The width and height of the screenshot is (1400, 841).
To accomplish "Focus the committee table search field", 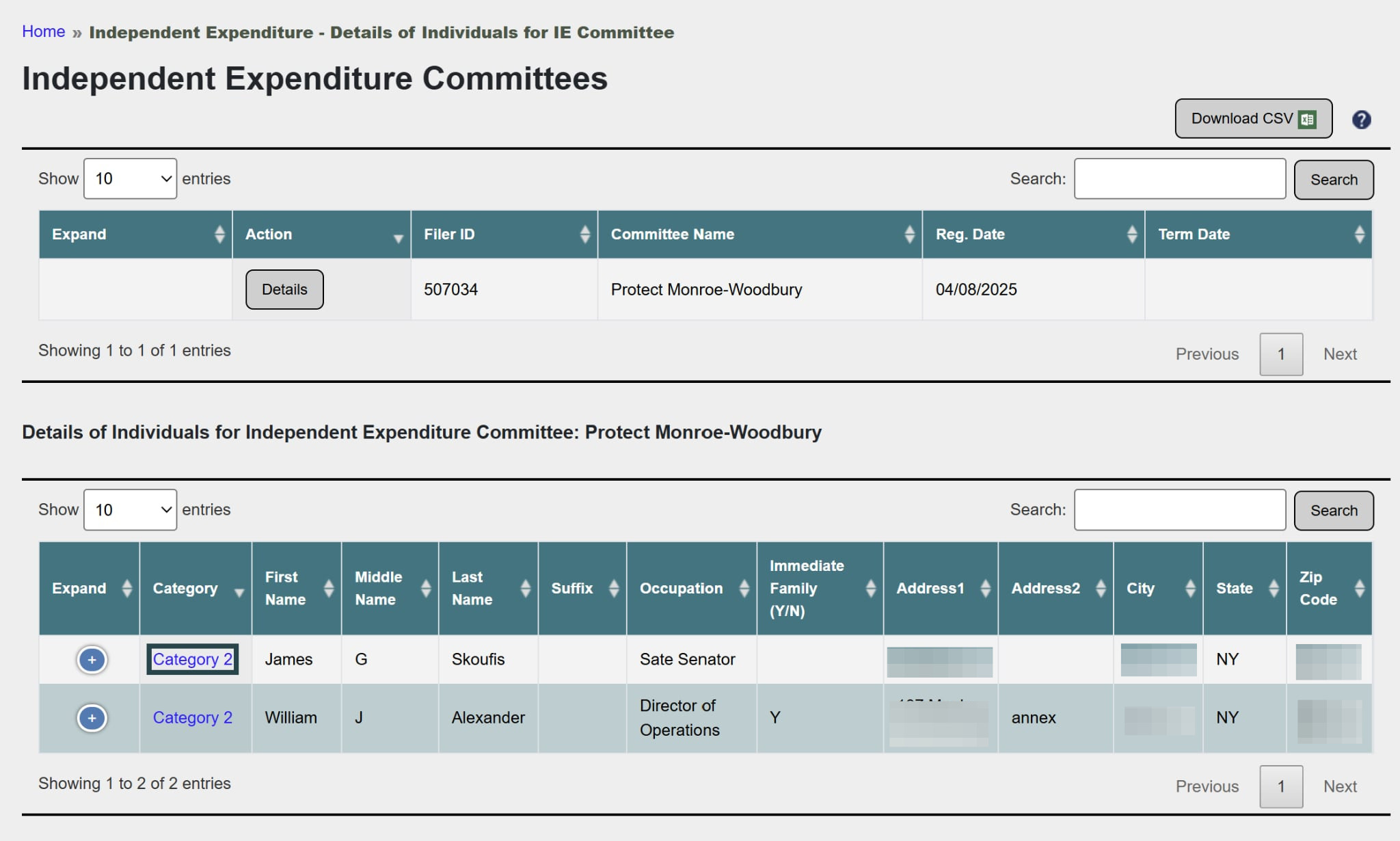I will tap(1179, 179).
